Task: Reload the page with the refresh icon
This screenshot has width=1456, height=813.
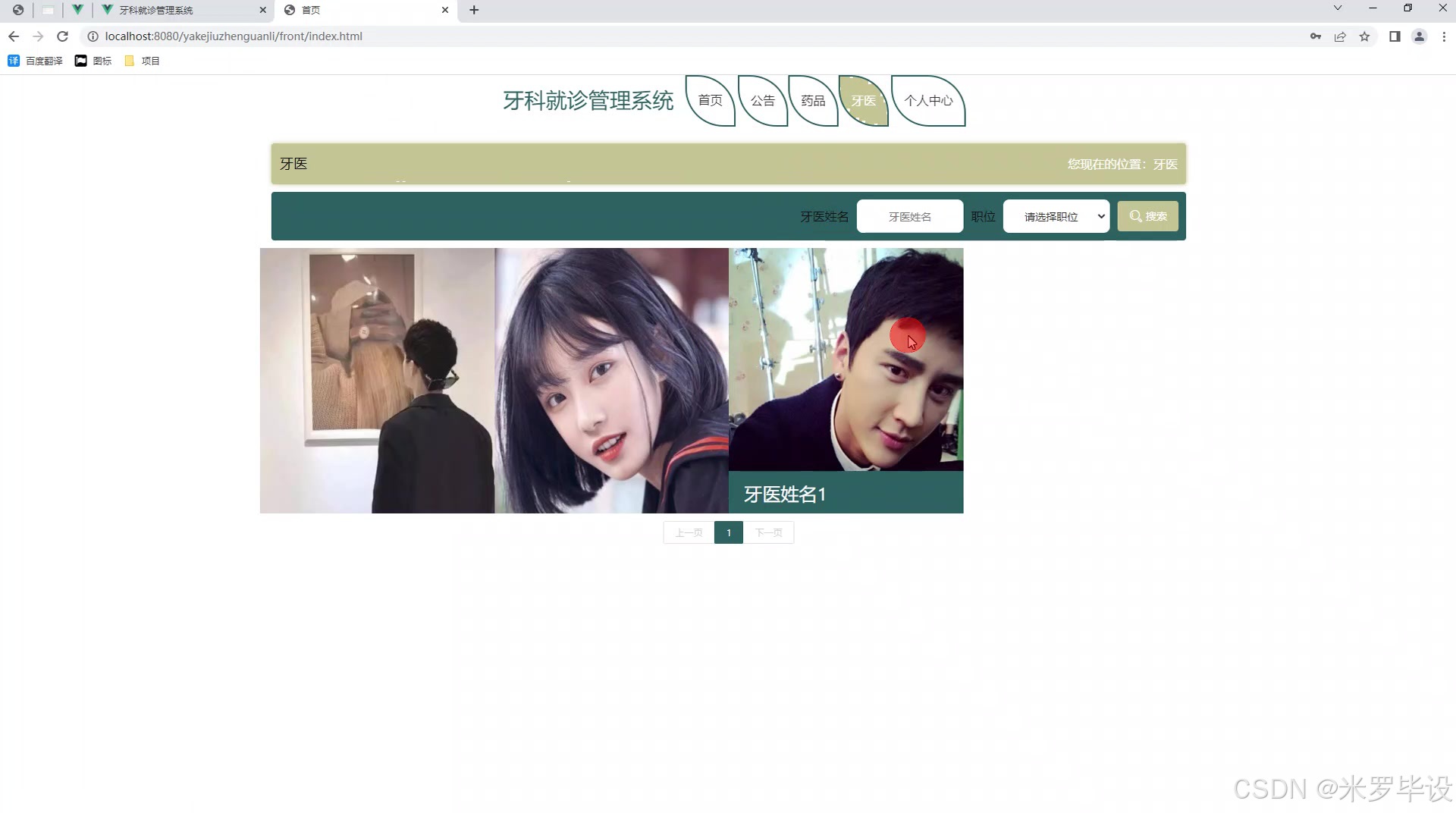Action: pyautogui.click(x=63, y=36)
